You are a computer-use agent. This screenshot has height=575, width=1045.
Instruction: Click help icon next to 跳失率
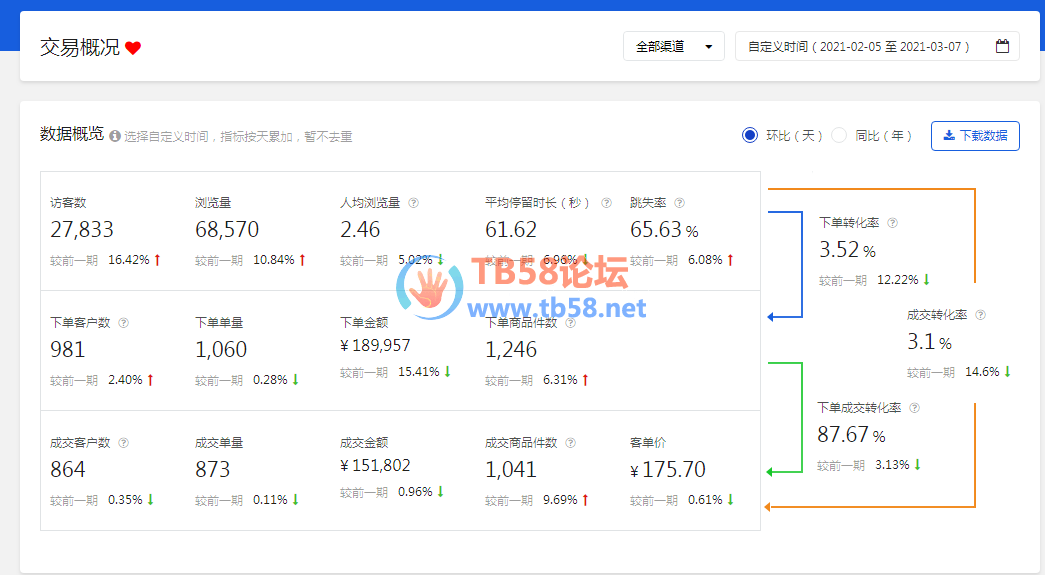pyautogui.click(x=679, y=203)
